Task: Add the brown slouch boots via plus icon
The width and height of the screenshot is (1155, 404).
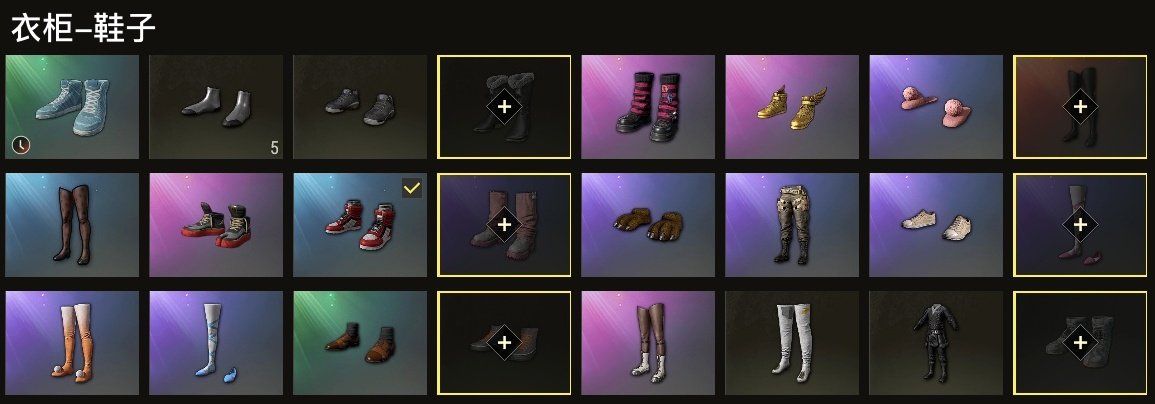Action: pos(504,225)
